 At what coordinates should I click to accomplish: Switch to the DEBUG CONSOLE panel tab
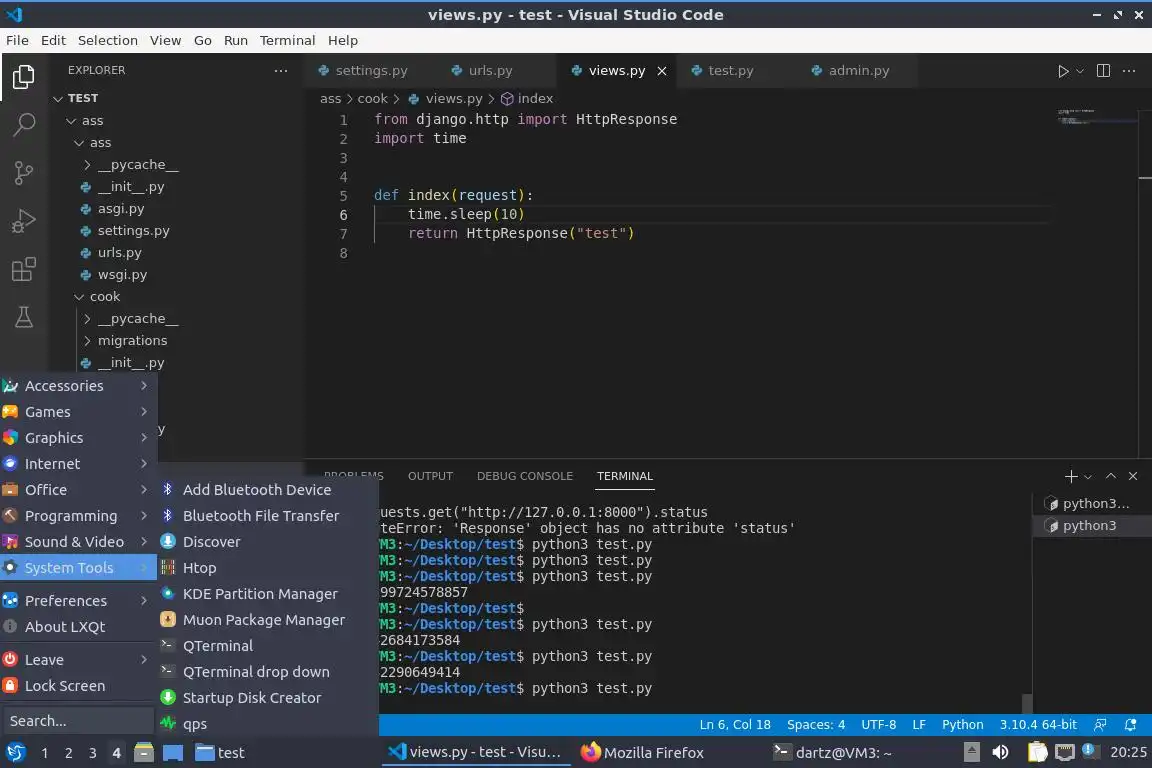[x=525, y=476]
